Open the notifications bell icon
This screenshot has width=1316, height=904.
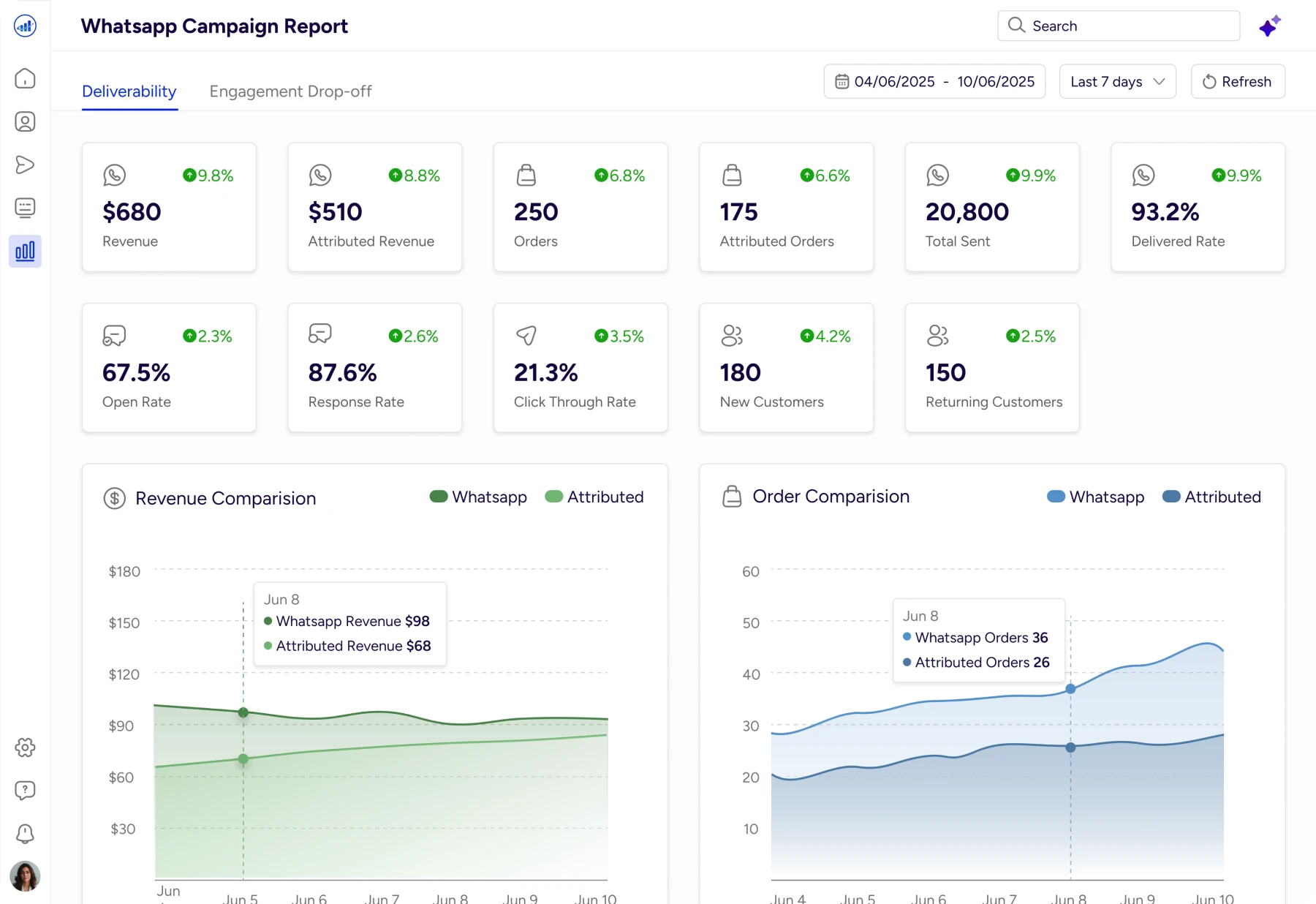click(x=25, y=834)
